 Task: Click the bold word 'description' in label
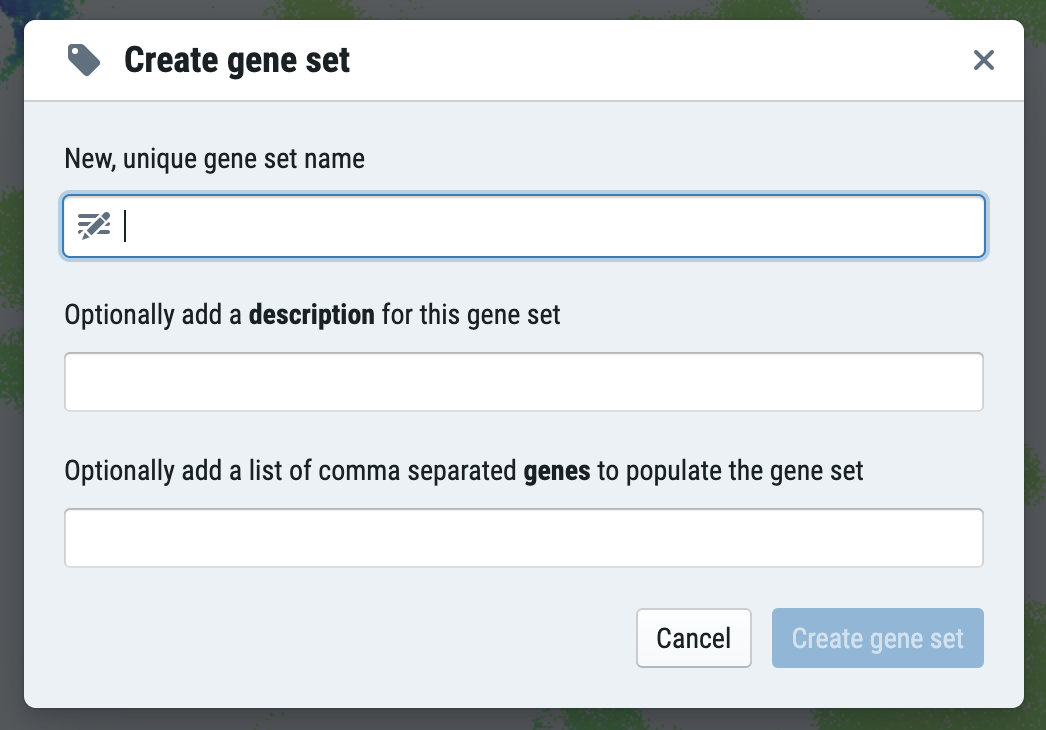[x=312, y=314]
